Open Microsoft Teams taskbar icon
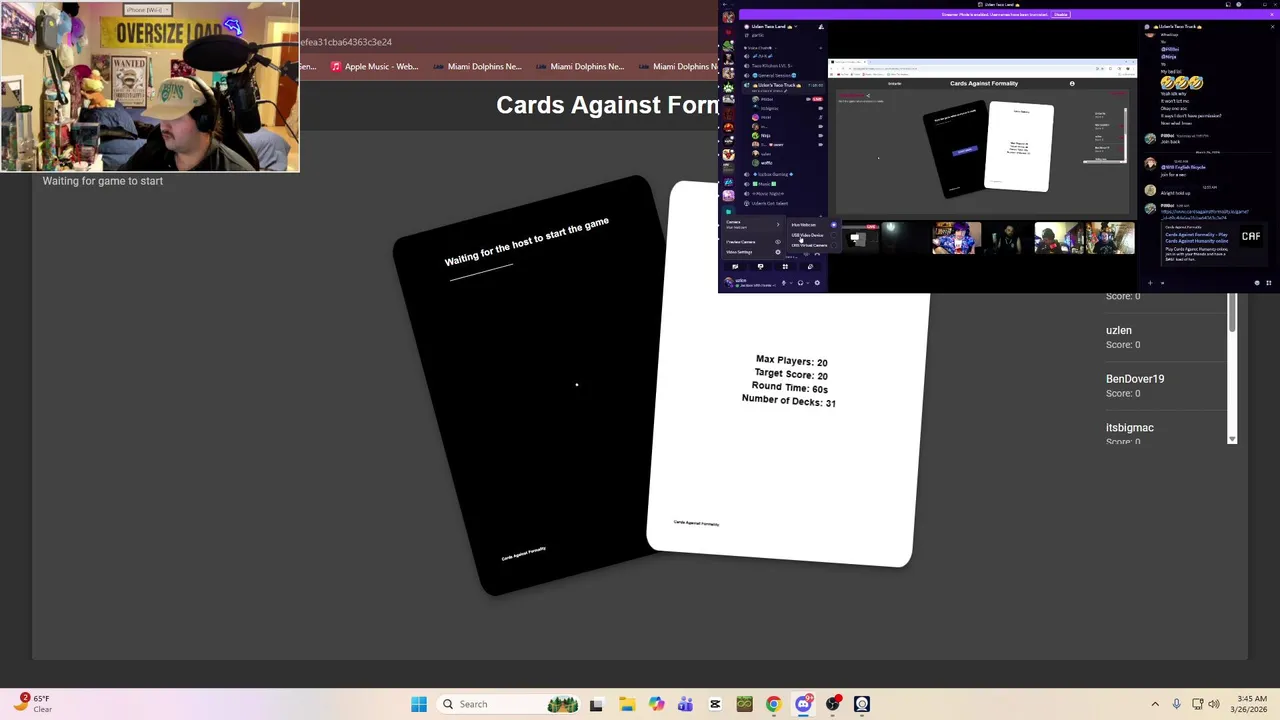Screen dimensions: 1280x720 pyautogui.click(x=685, y=704)
